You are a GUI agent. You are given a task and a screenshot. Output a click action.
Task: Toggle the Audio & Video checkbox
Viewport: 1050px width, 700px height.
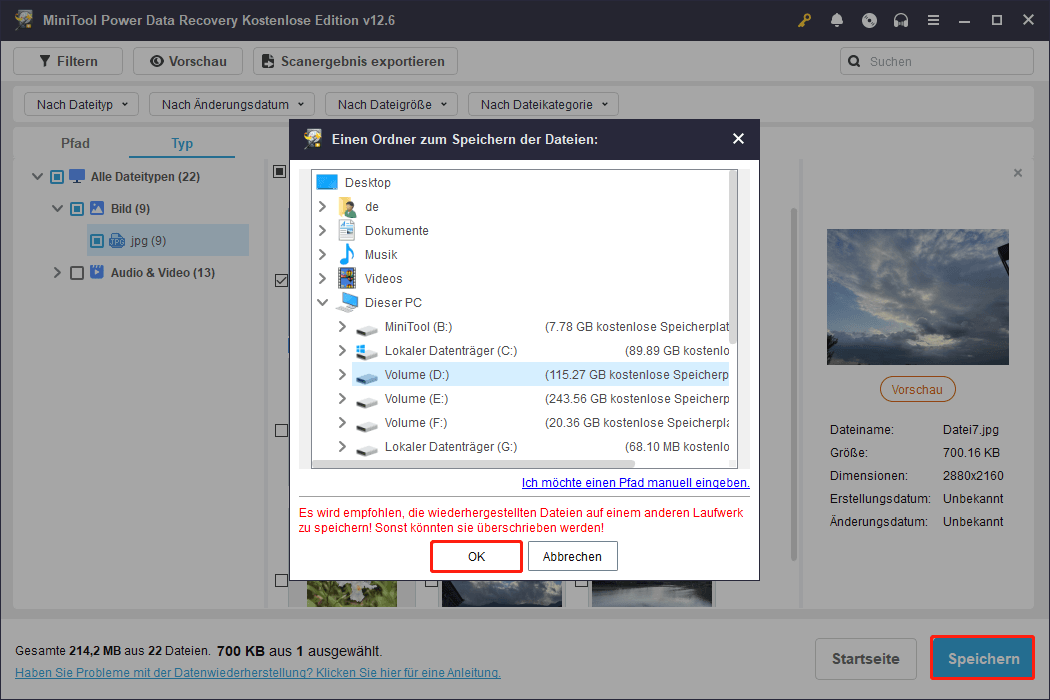pyautogui.click(x=77, y=273)
